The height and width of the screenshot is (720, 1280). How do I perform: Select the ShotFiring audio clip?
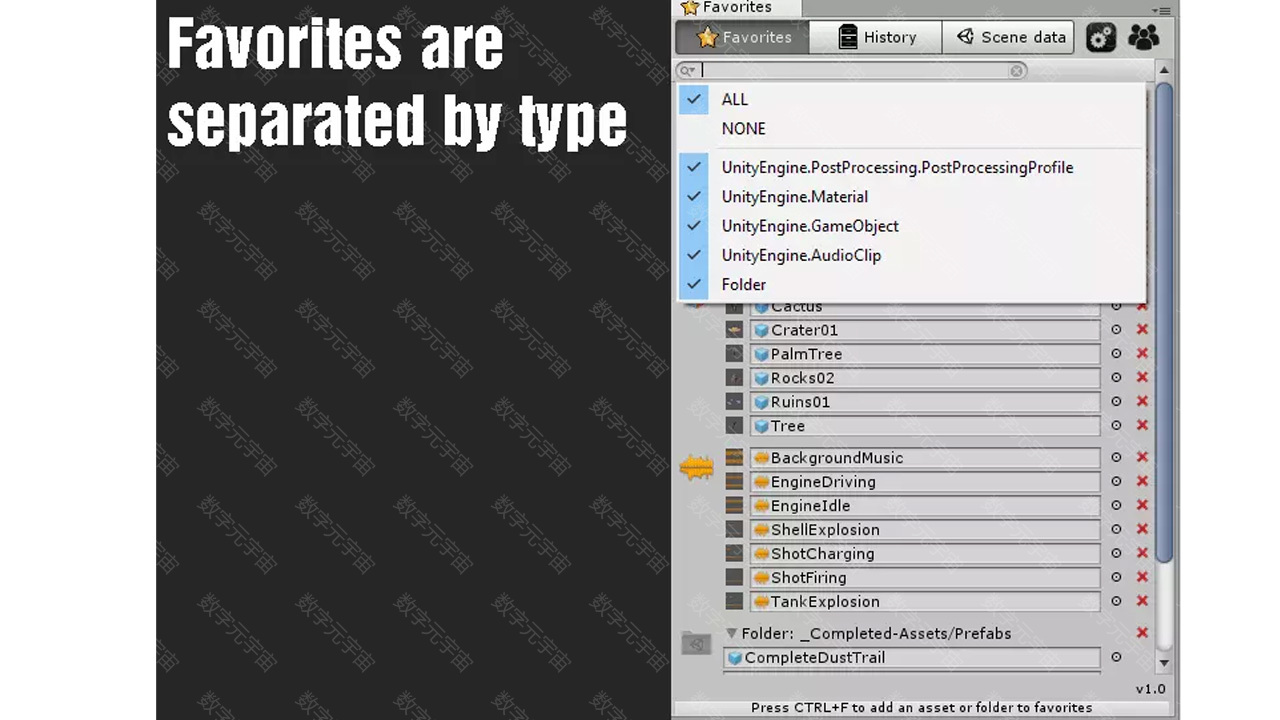[925, 578]
